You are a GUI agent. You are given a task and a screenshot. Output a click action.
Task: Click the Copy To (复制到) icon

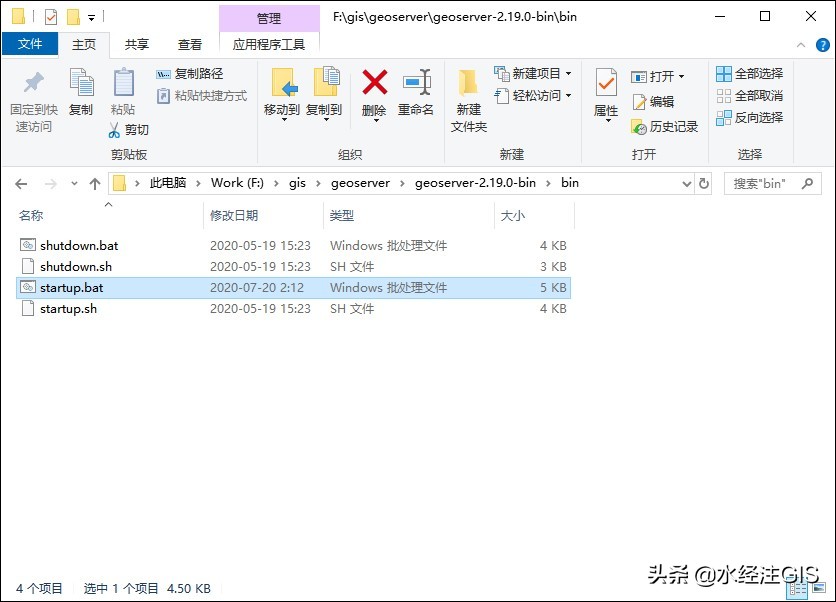(x=325, y=82)
